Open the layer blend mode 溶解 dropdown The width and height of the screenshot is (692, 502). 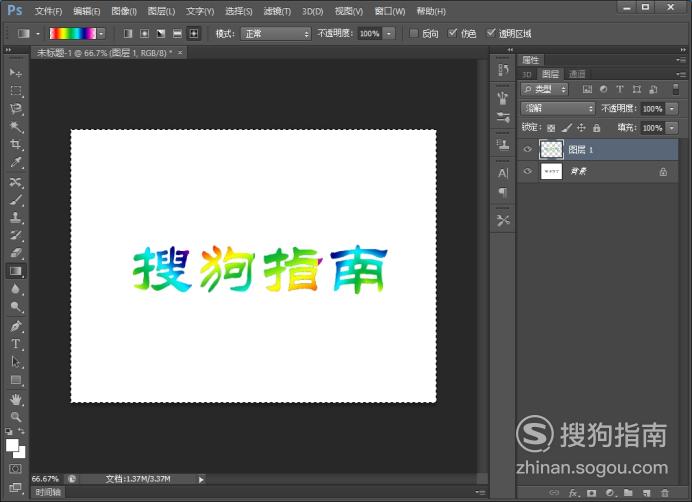click(558, 108)
